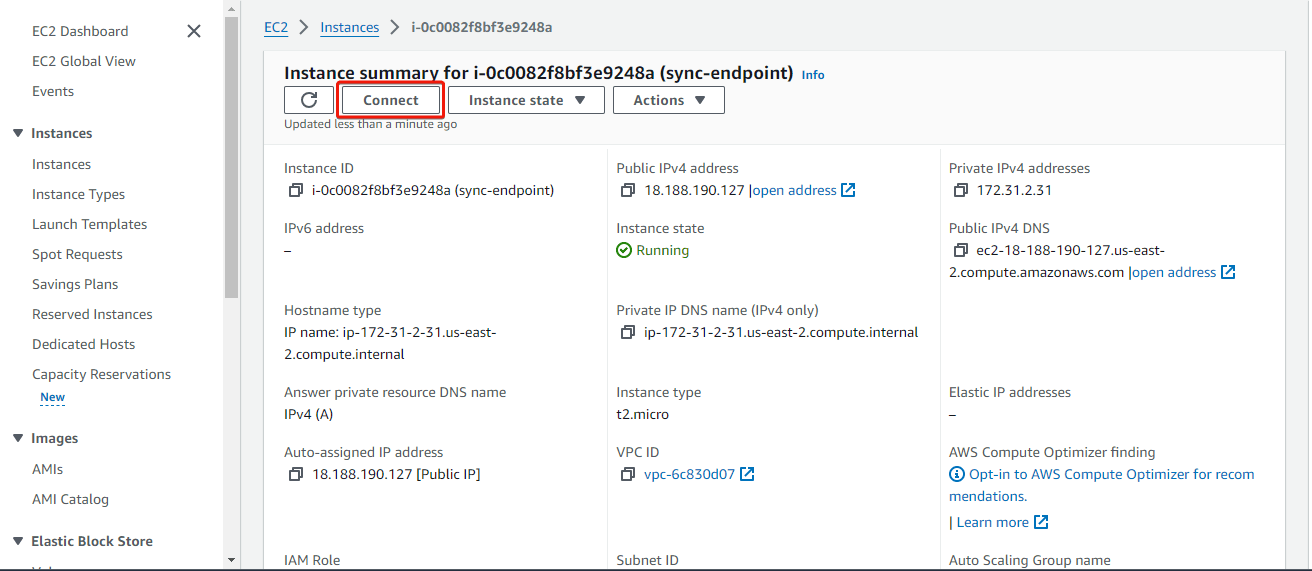The height and width of the screenshot is (571, 1312).
Task: Open the Instance state dropdown
Action: pyautogui.click(x=526, y=100)
